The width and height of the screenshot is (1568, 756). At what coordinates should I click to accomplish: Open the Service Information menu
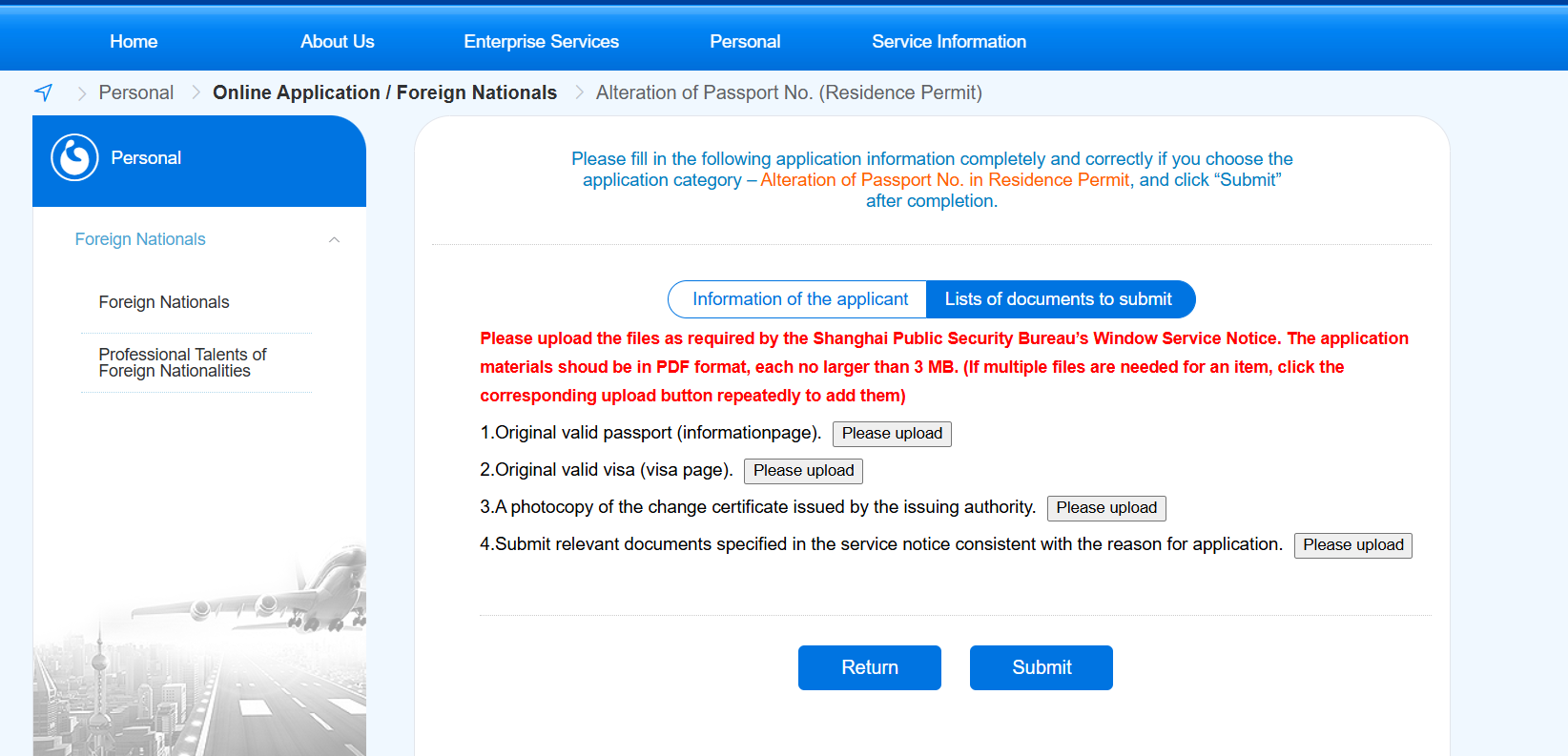pyautogui.click(x=949, y=41)
